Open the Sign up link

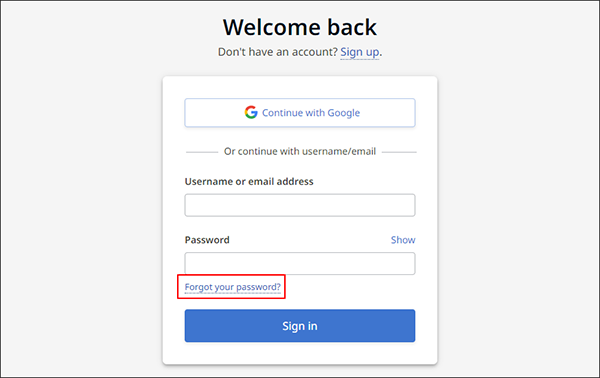[360, 52]
